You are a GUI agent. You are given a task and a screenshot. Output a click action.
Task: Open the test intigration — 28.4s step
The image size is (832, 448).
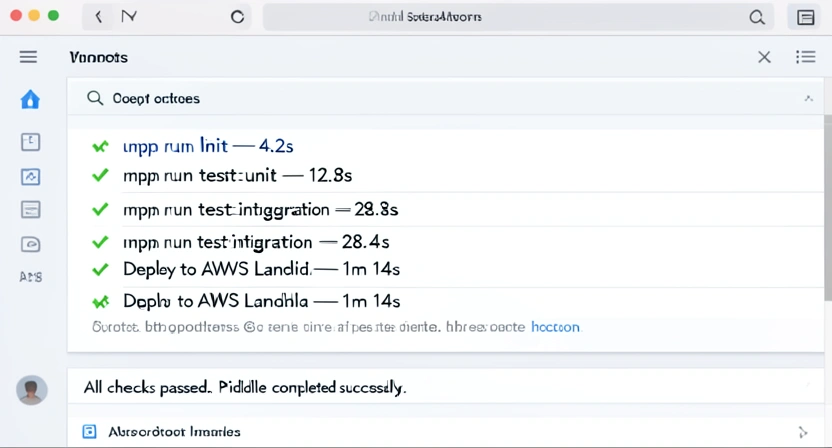[x=256, y=242]
